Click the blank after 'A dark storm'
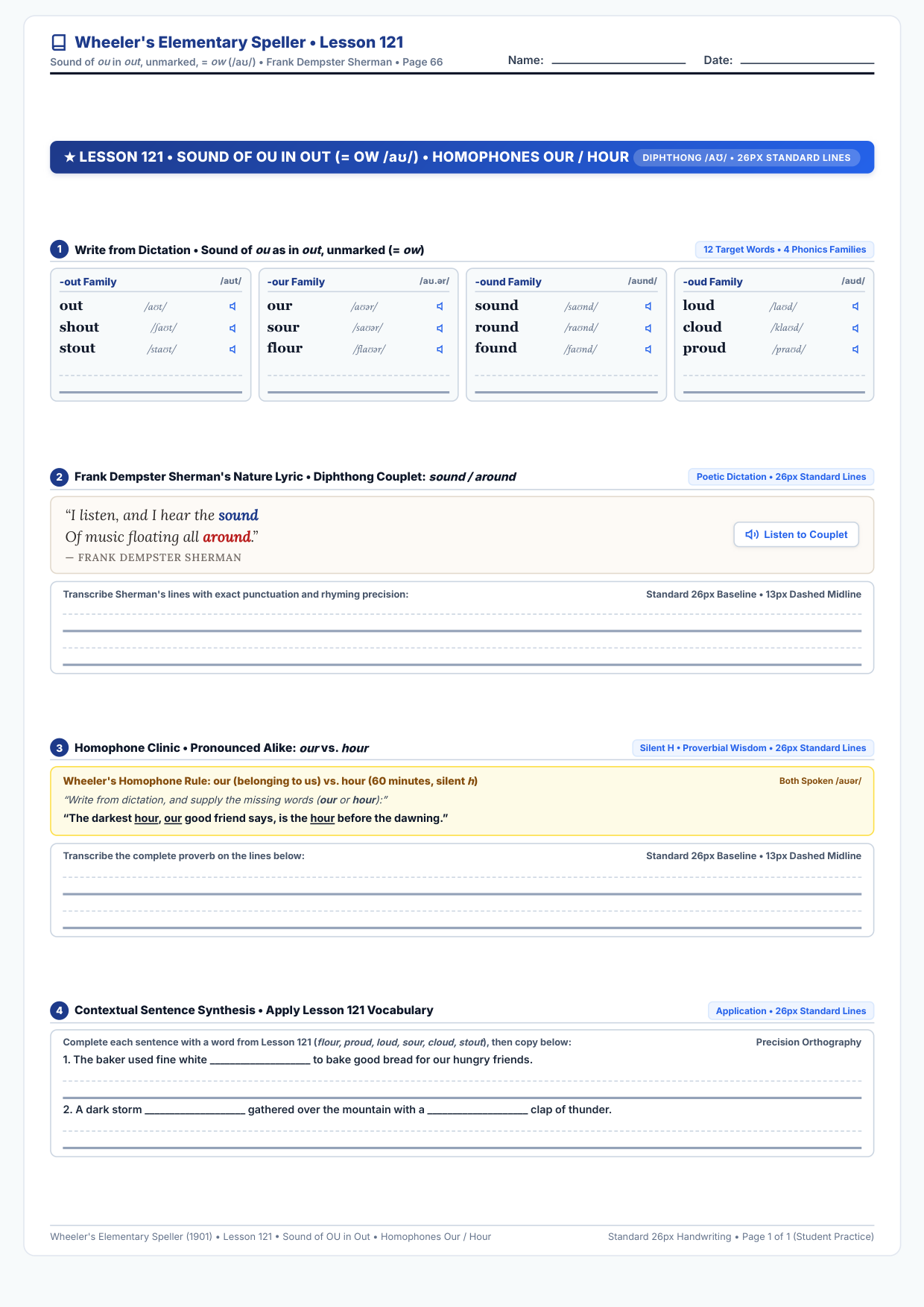924x1307 pixels. tap(195, 1110)
